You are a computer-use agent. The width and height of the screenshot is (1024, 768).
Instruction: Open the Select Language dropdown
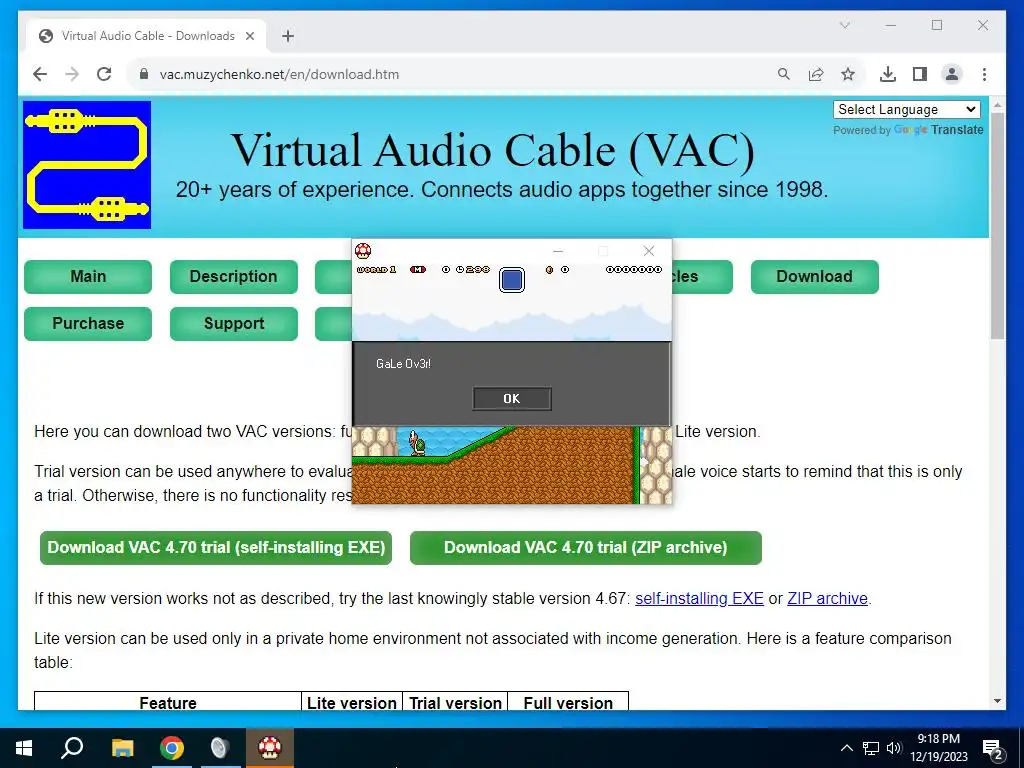906,110
